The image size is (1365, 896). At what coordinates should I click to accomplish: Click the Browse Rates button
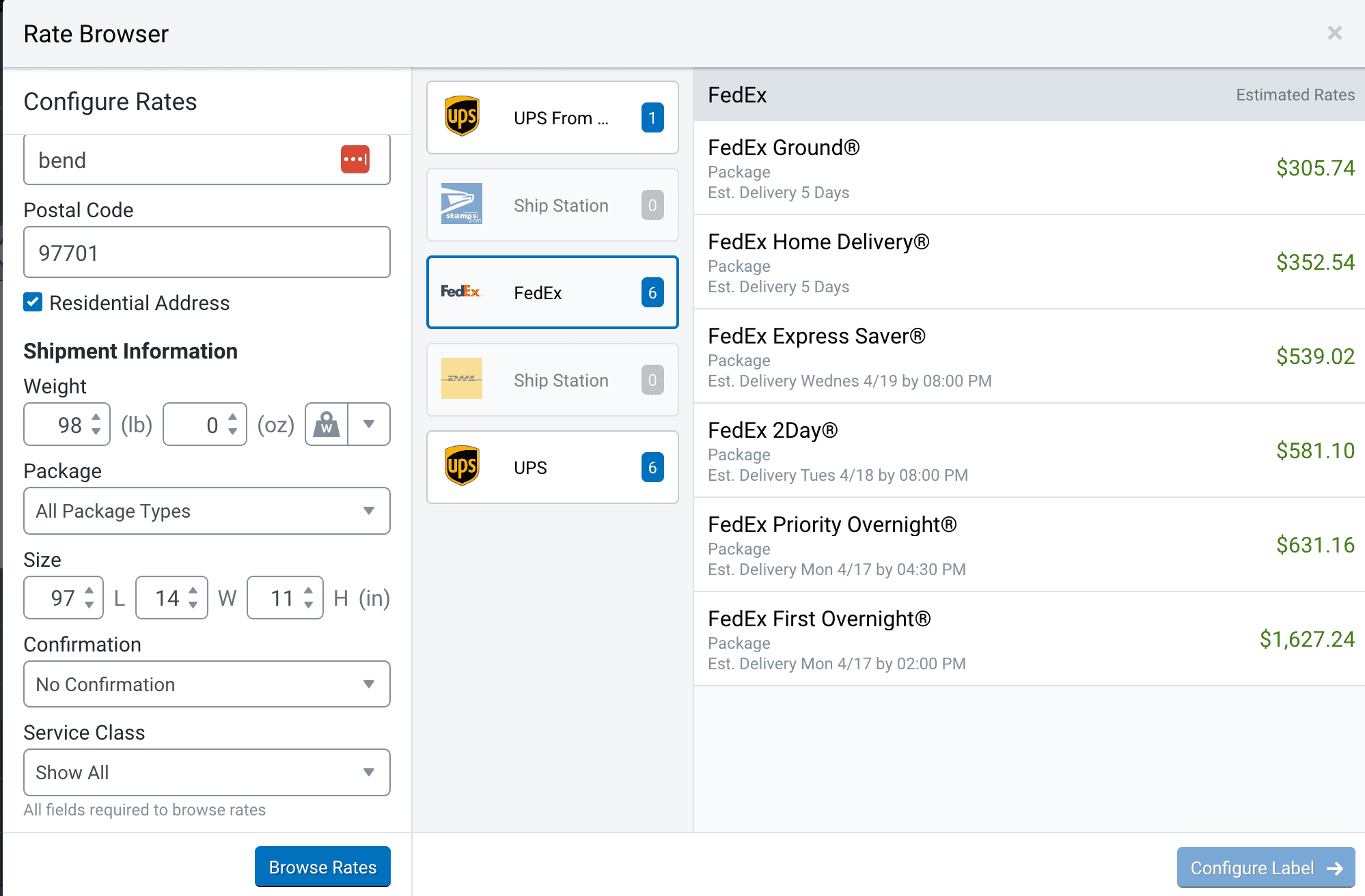coord(322,867)
